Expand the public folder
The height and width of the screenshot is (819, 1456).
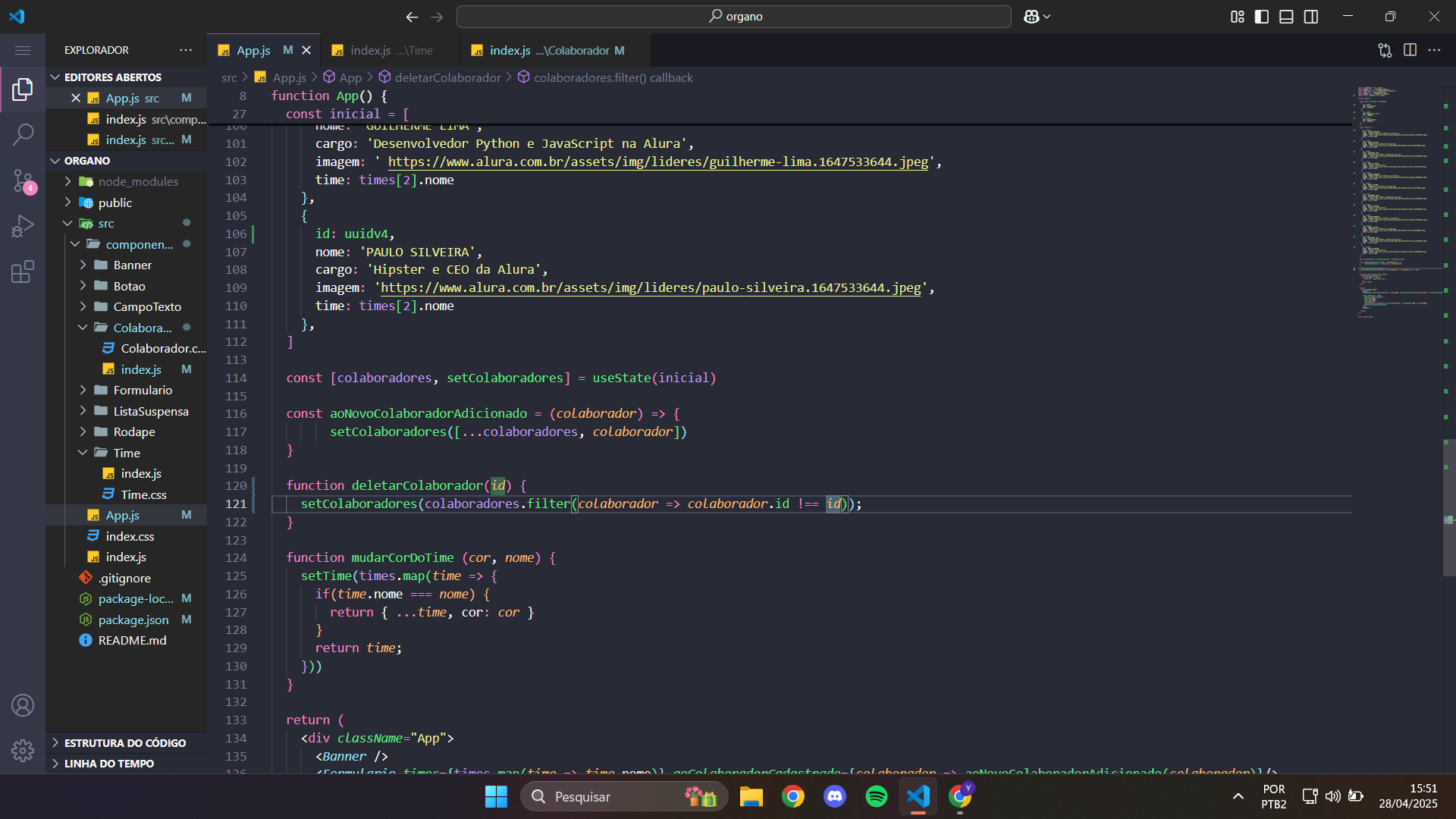(x=126, y=202)
